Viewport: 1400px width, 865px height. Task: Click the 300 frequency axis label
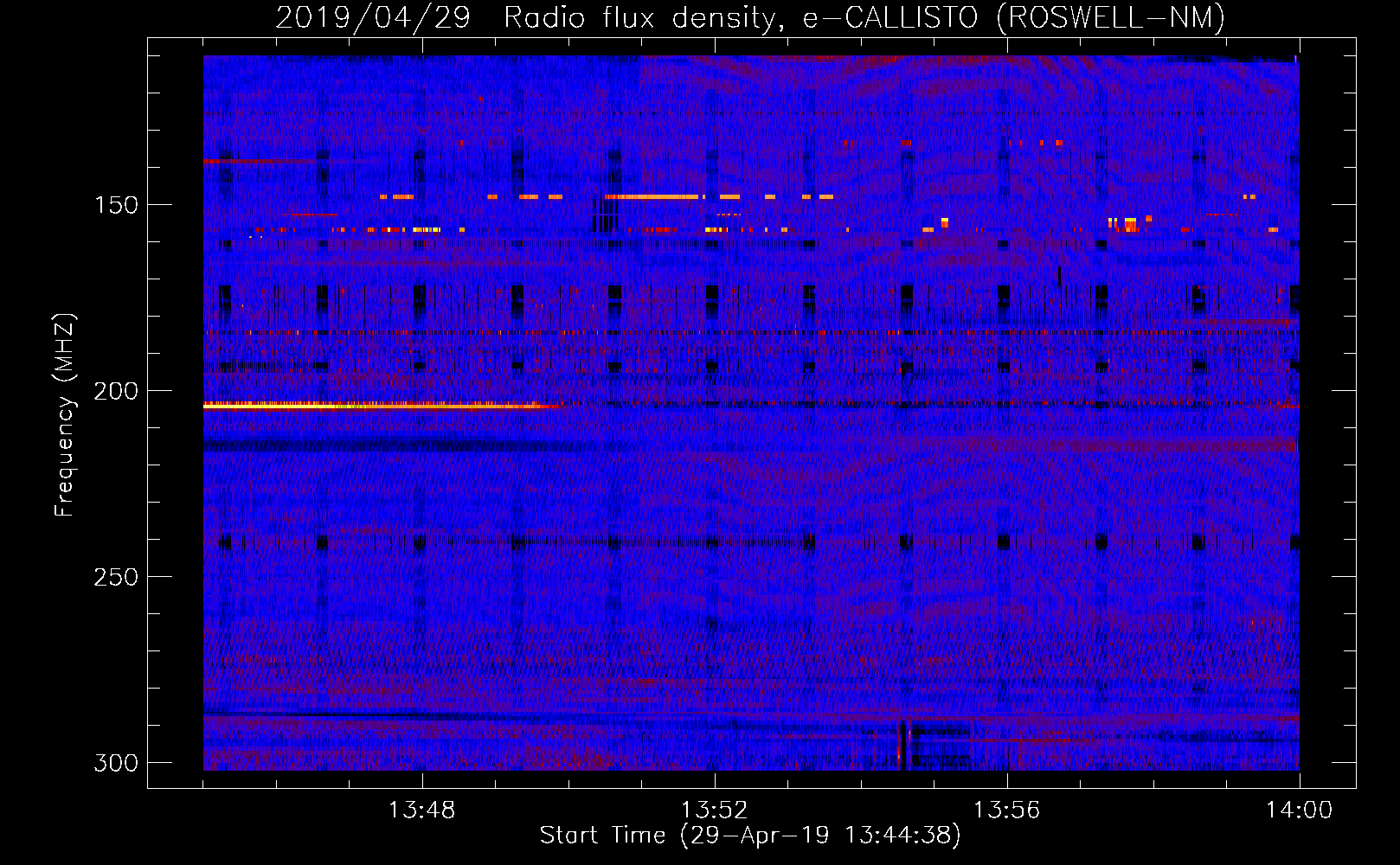pos(116,763)
